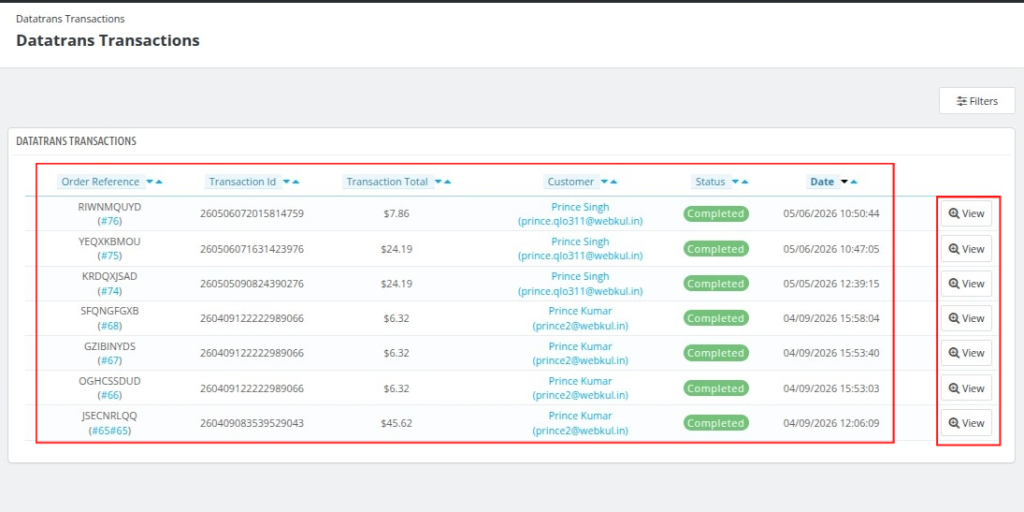Open Prince Kumar customer link for SFQNGFGXB
The width and height of the screenshot is (1024, 512).
point(580,318)
